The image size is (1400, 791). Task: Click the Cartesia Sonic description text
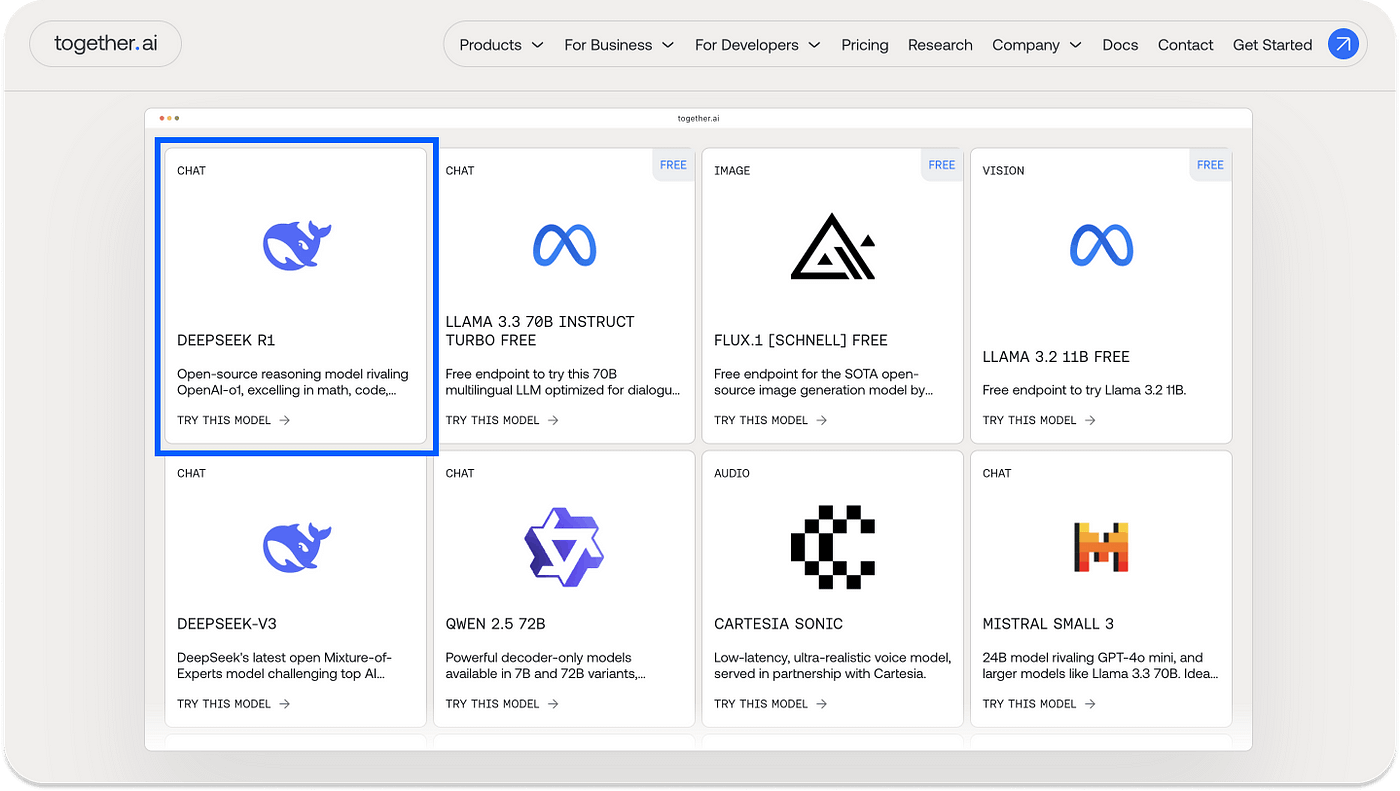point(833,666)
